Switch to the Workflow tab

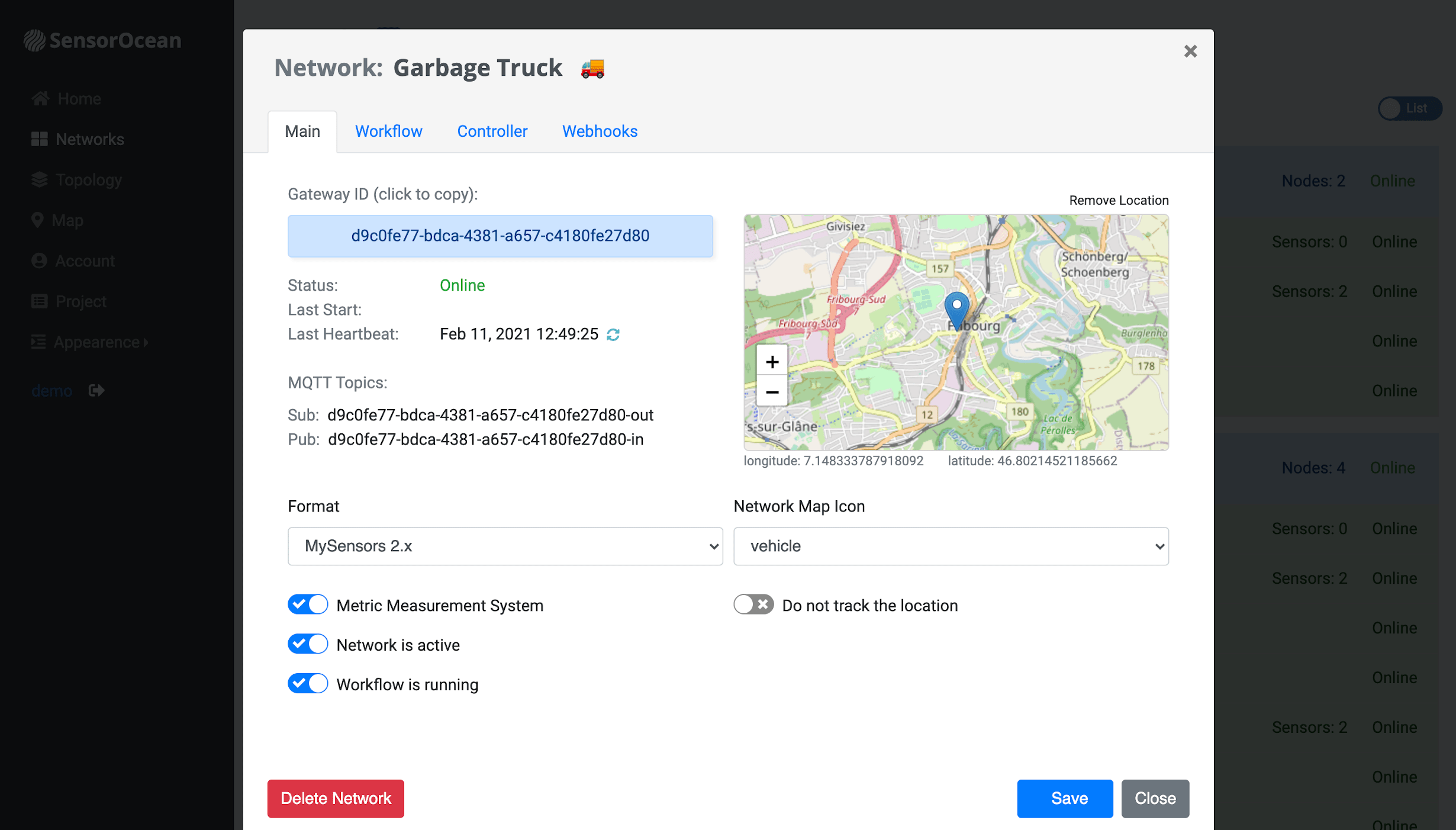point(388,131)
